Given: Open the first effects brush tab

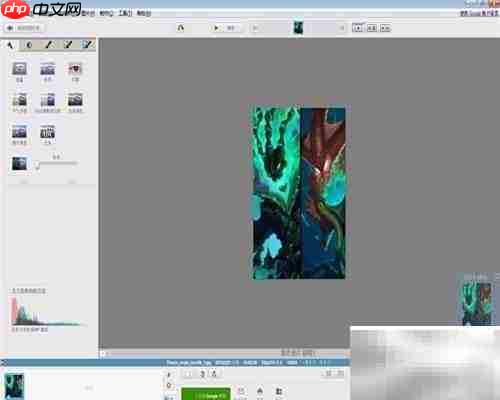Looking at the screenshot, I should (x=49, y=45).
